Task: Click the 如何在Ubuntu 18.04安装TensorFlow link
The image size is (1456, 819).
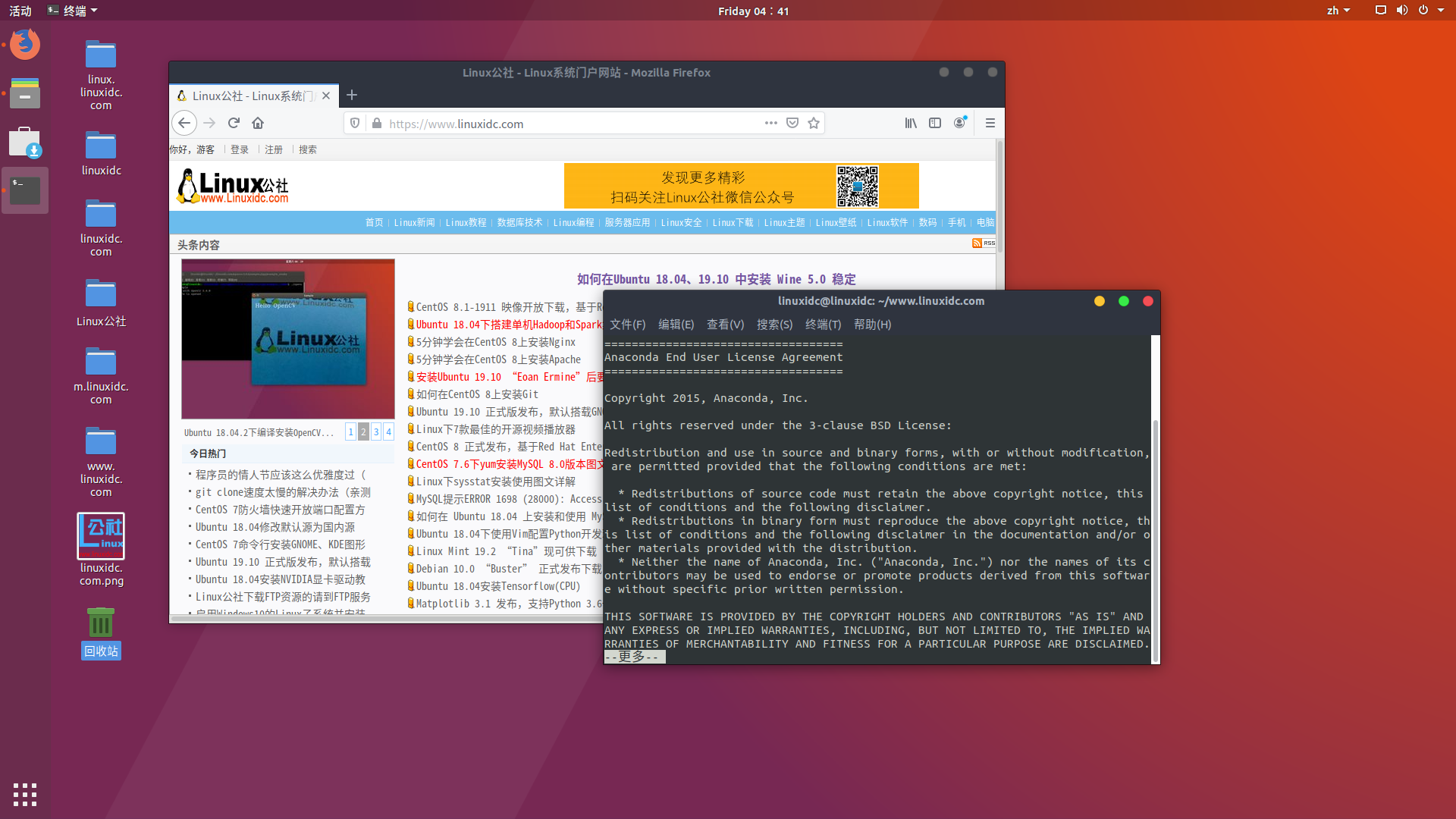Action: point(497,587)
